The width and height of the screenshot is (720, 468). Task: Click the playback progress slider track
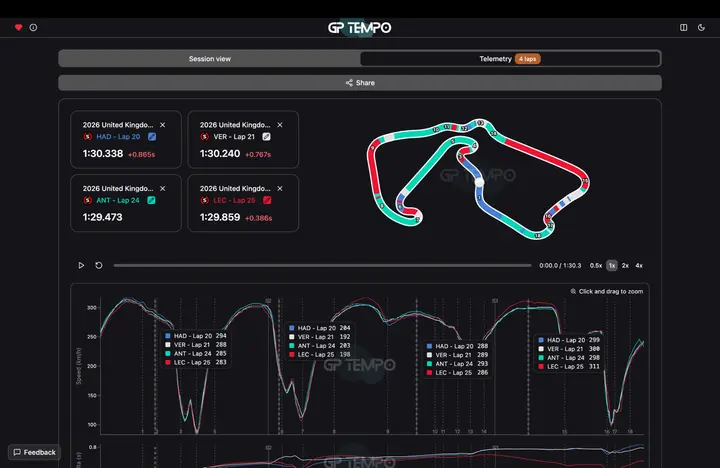click(x=322, y=265)
